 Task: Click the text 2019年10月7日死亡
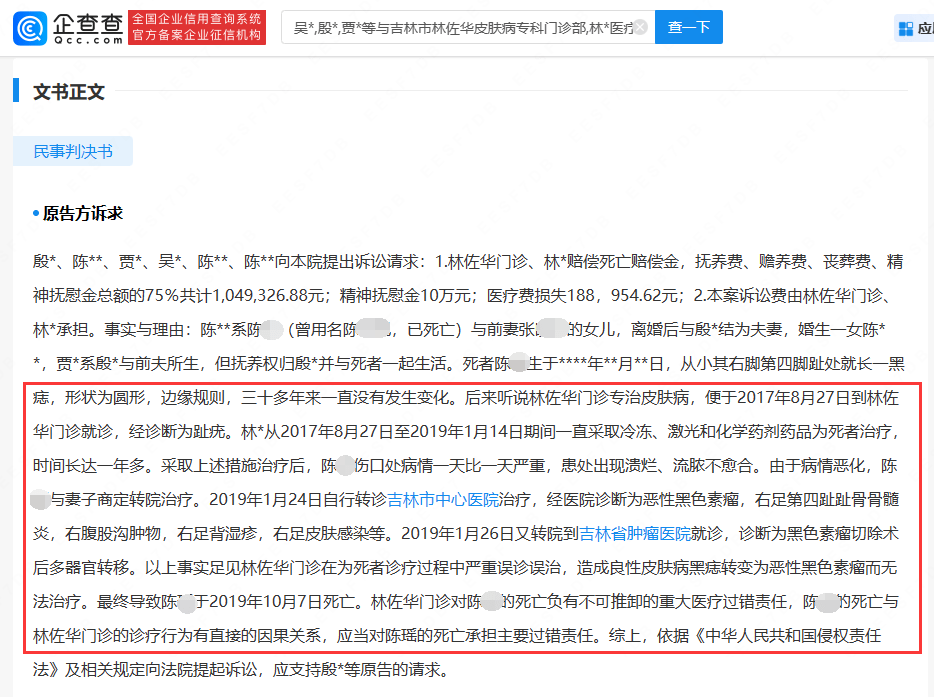282,602
